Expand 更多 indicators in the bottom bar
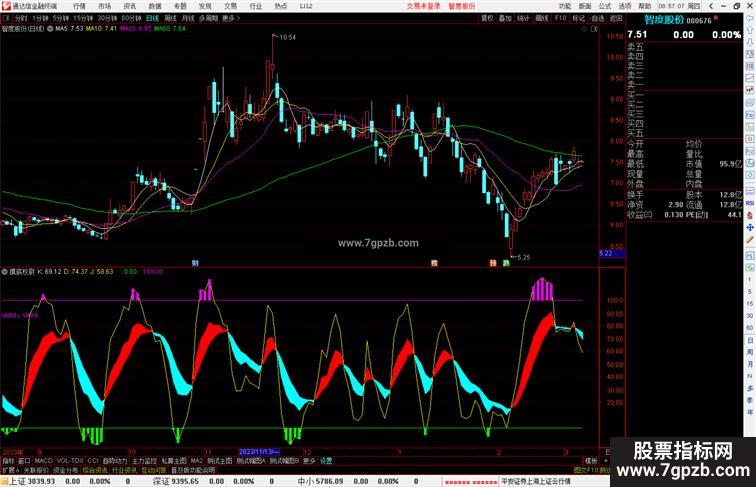 click(x=309, y=461)
